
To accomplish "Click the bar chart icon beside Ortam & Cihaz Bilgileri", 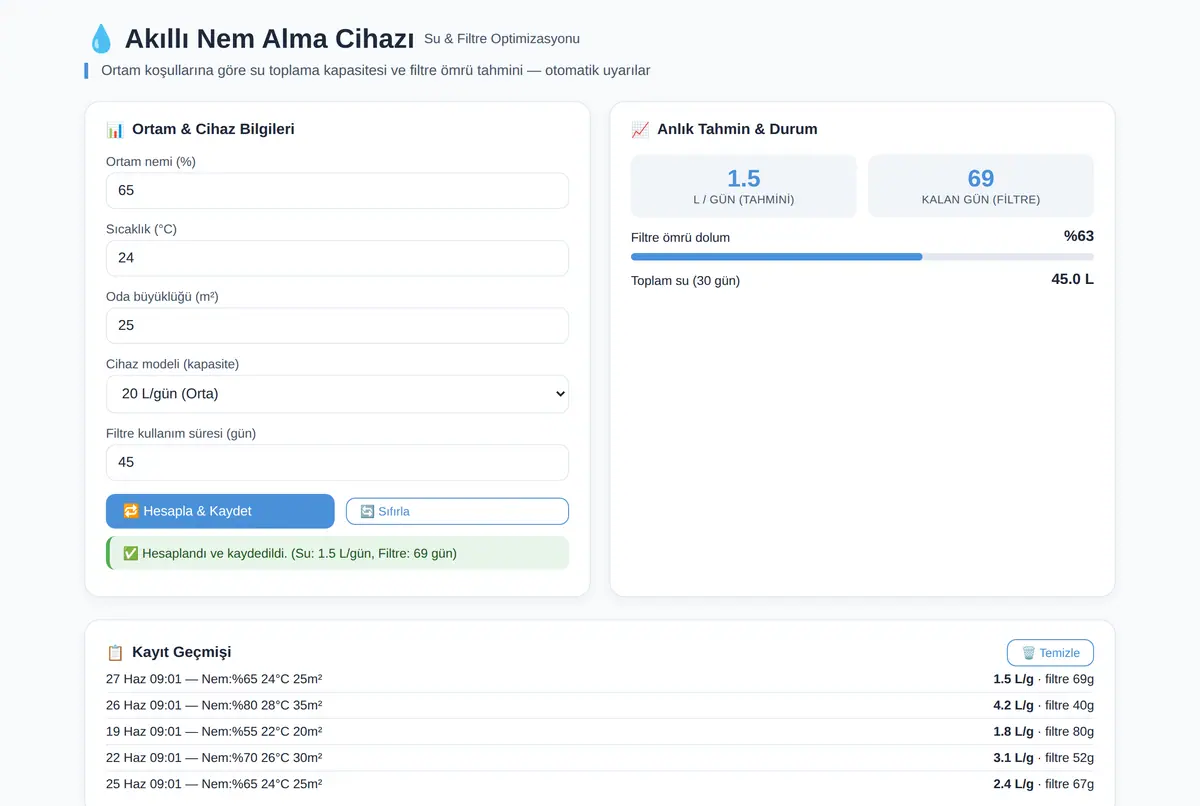I will click(115, 129).
